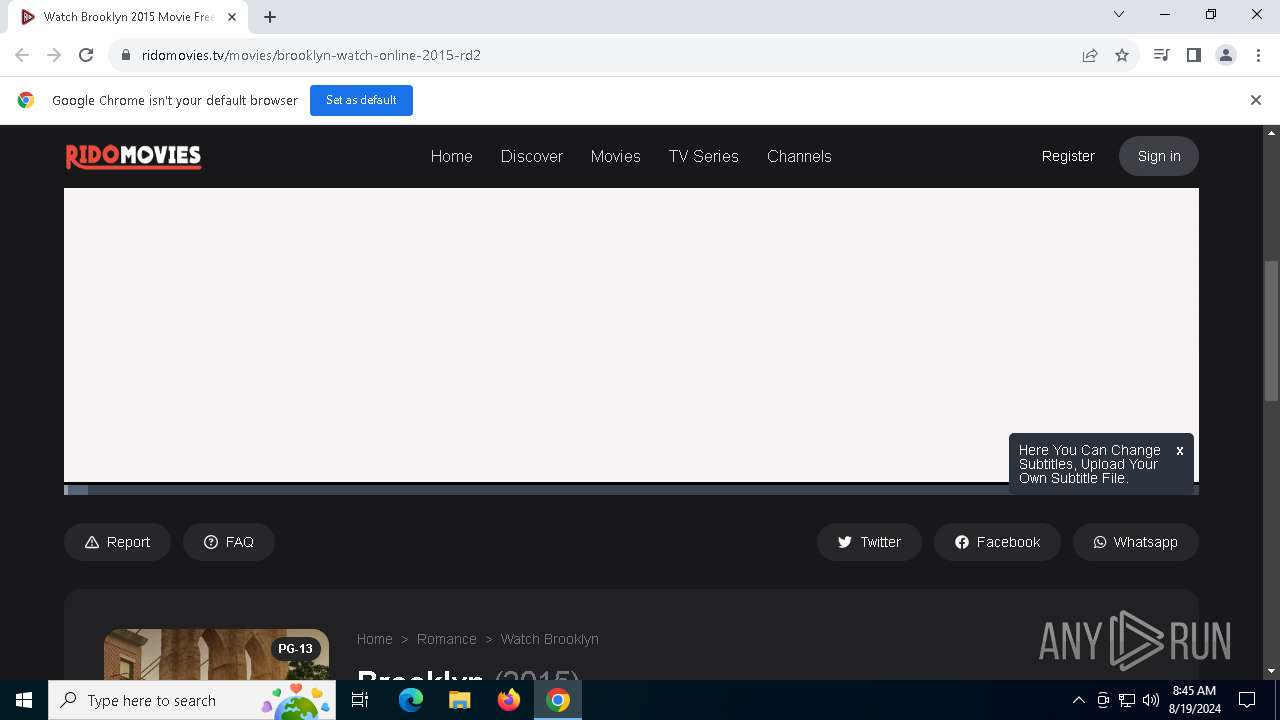
Task: Open the TV Series menu item
Action: tap(704, 156)
